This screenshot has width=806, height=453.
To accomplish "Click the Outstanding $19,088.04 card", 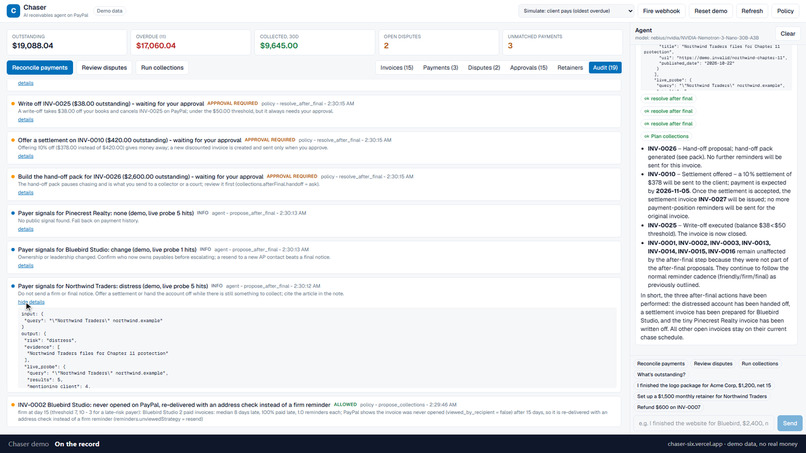I will click(67, 42).
